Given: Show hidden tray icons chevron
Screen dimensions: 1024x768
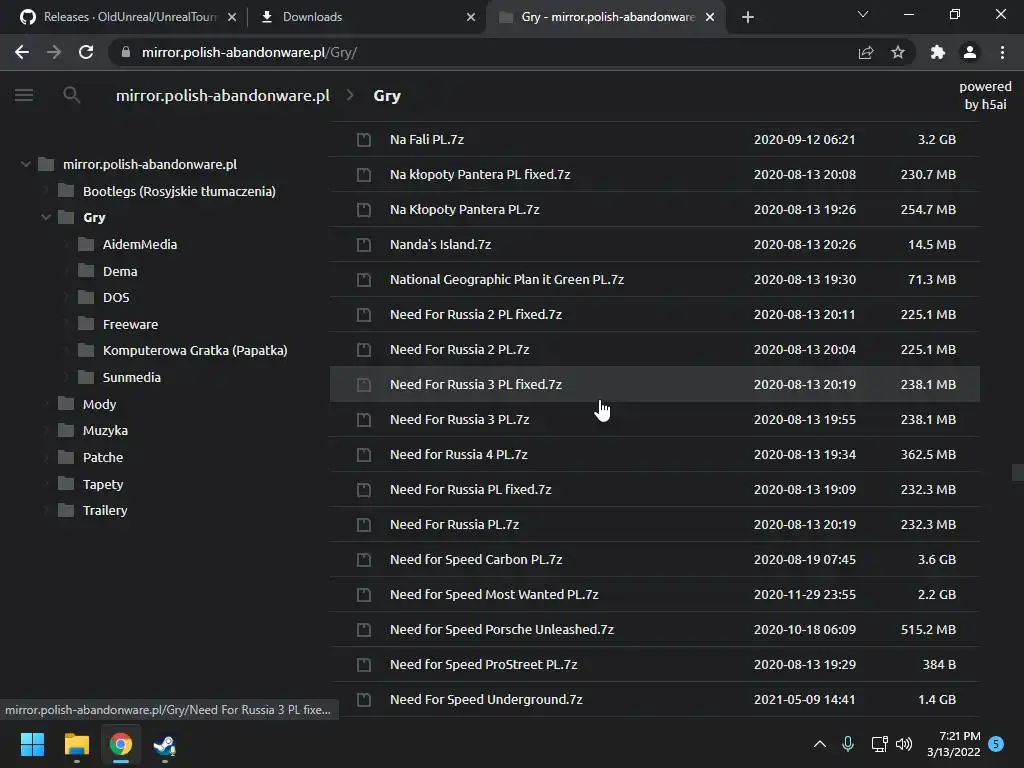Looking at the screenshot, I should pos(820,744).
